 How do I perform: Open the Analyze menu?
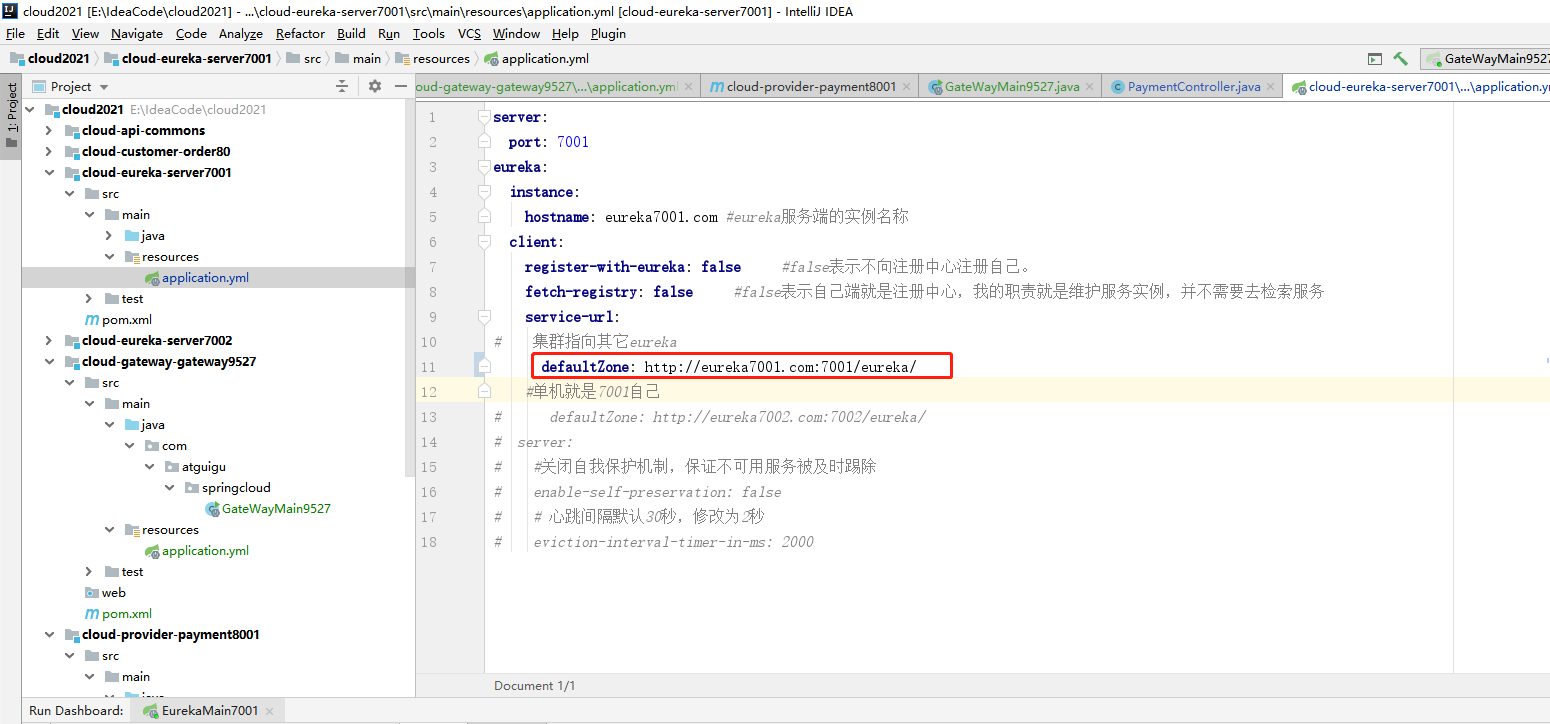coord(241,33)
